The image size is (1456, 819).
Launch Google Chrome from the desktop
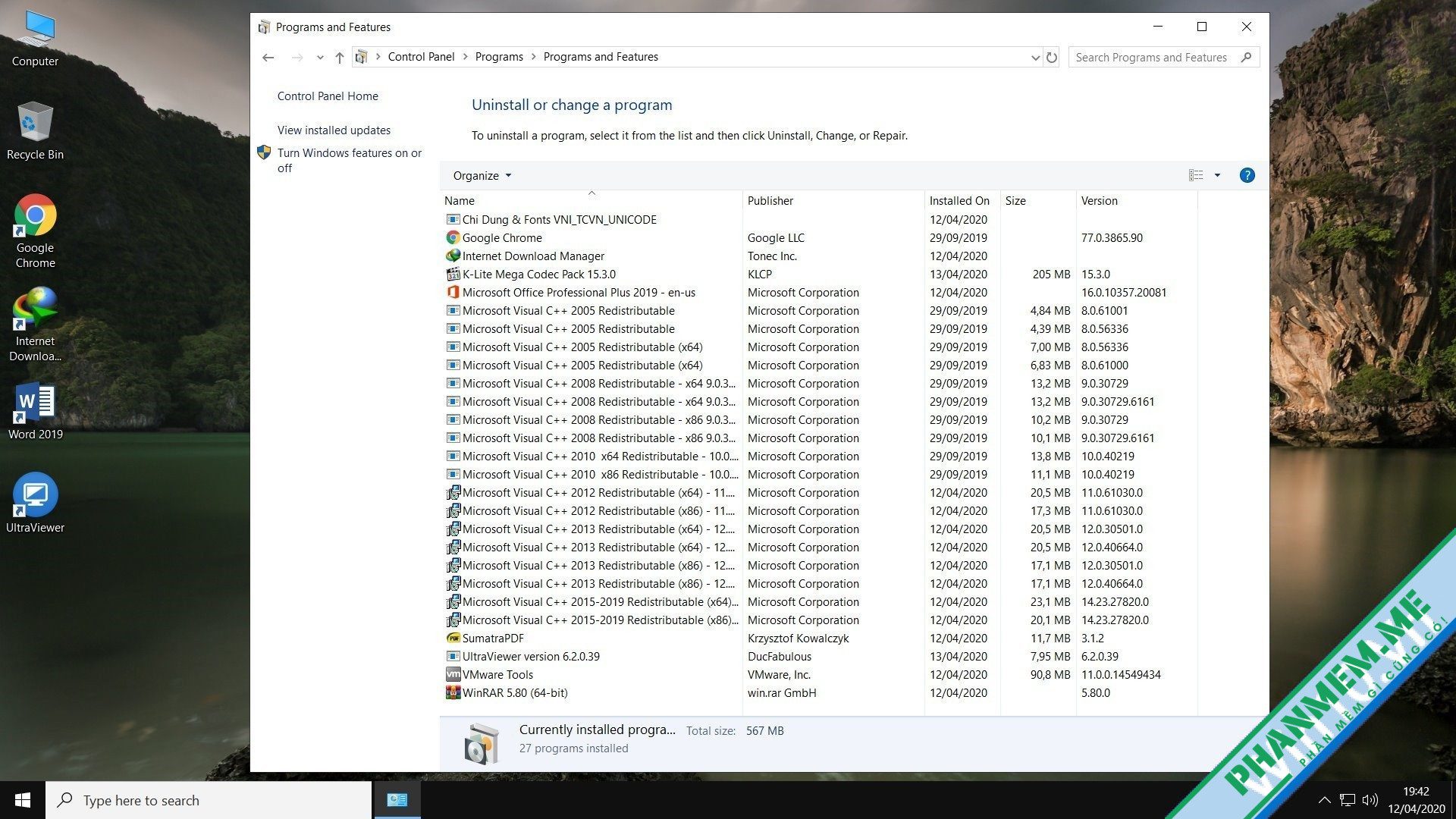[35, 231]
